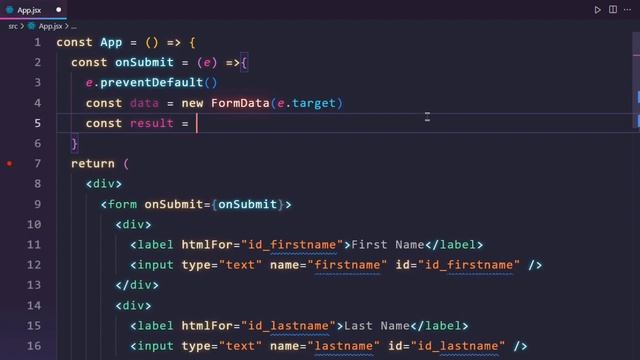
Task: Click name value "lastname" on line 16
Action: pos(343,346)
